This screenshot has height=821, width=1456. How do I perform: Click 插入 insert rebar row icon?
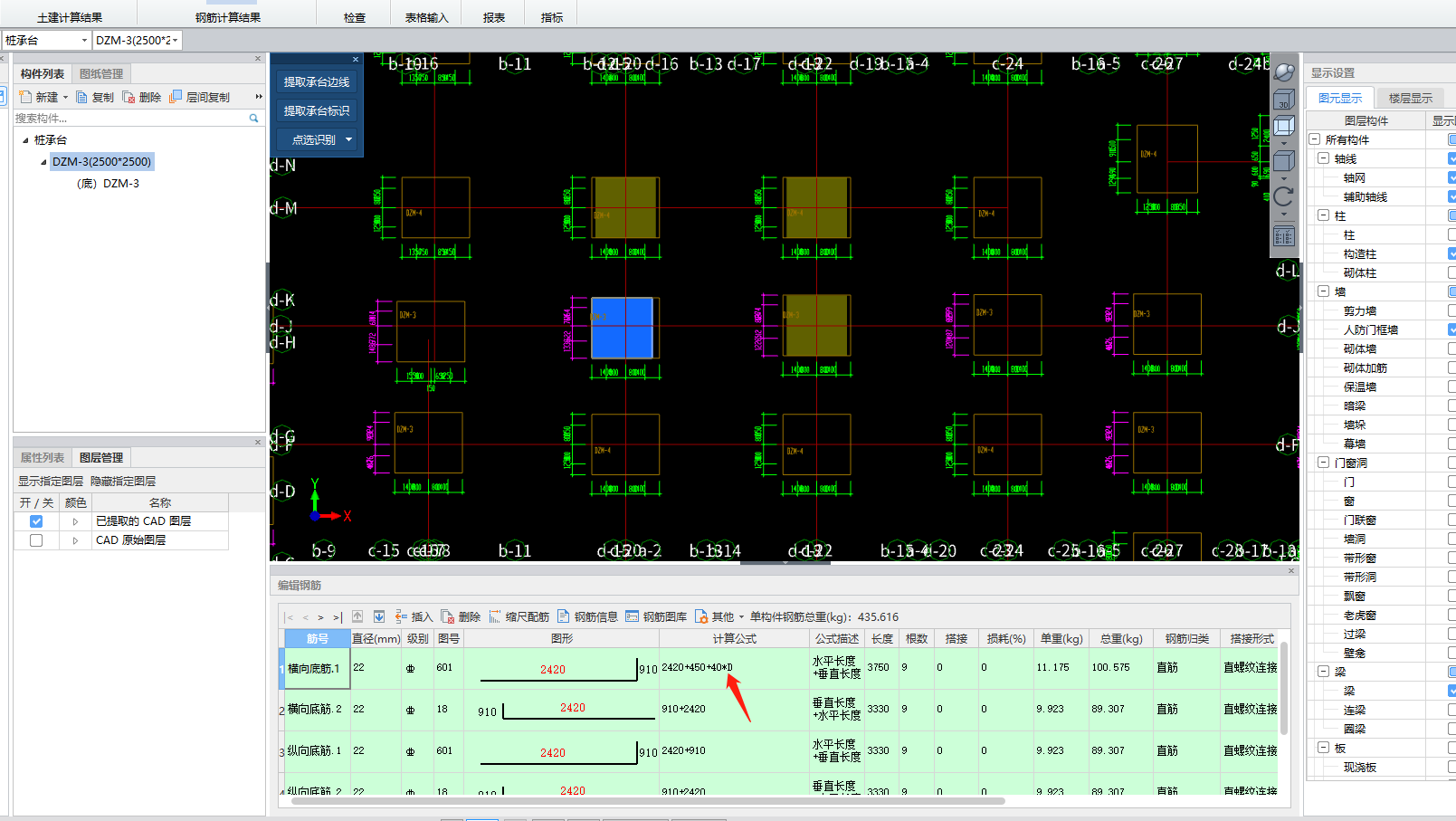coord(401,616)
